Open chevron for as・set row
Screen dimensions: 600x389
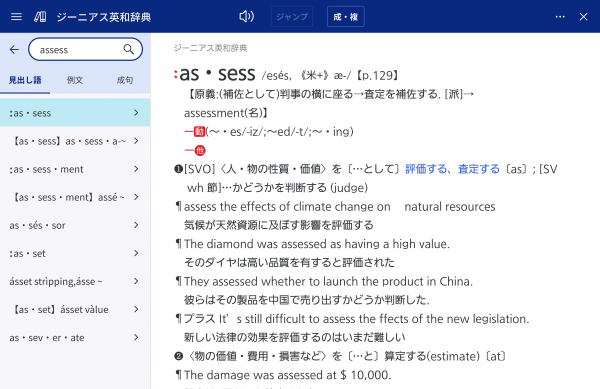click(x=136, y=253)
